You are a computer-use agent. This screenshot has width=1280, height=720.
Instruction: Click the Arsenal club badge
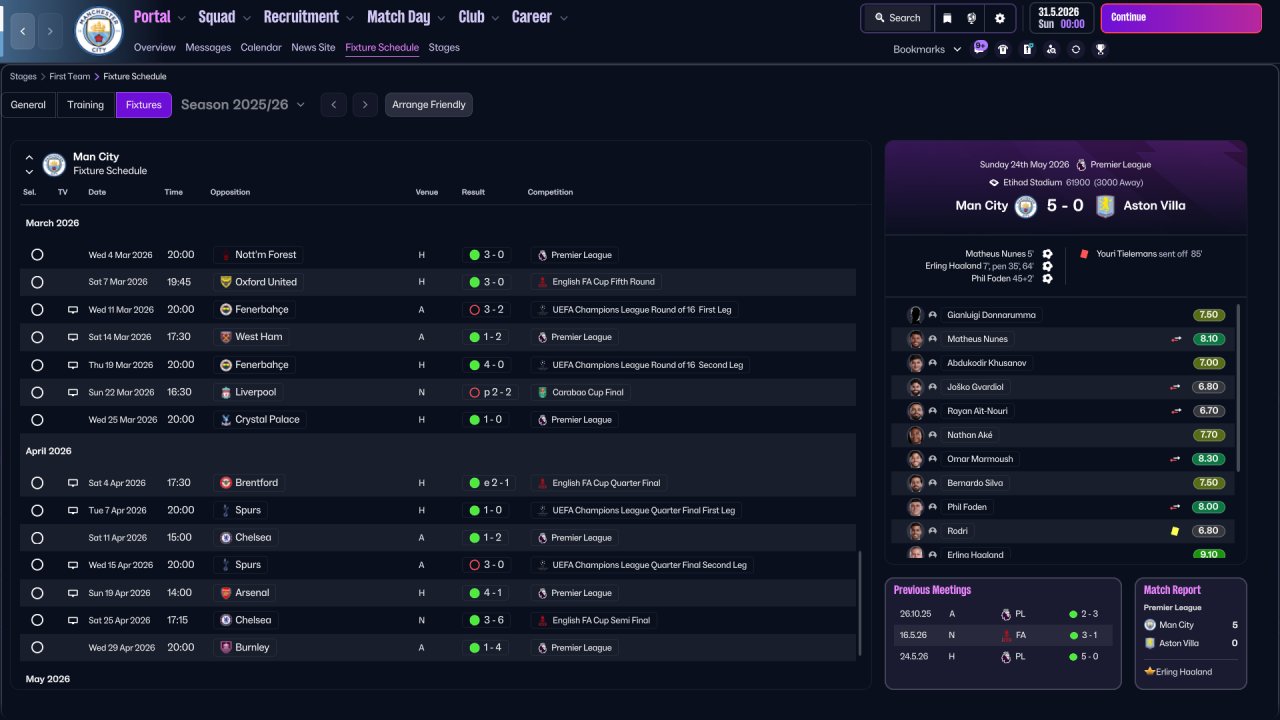tap(226, 593)
